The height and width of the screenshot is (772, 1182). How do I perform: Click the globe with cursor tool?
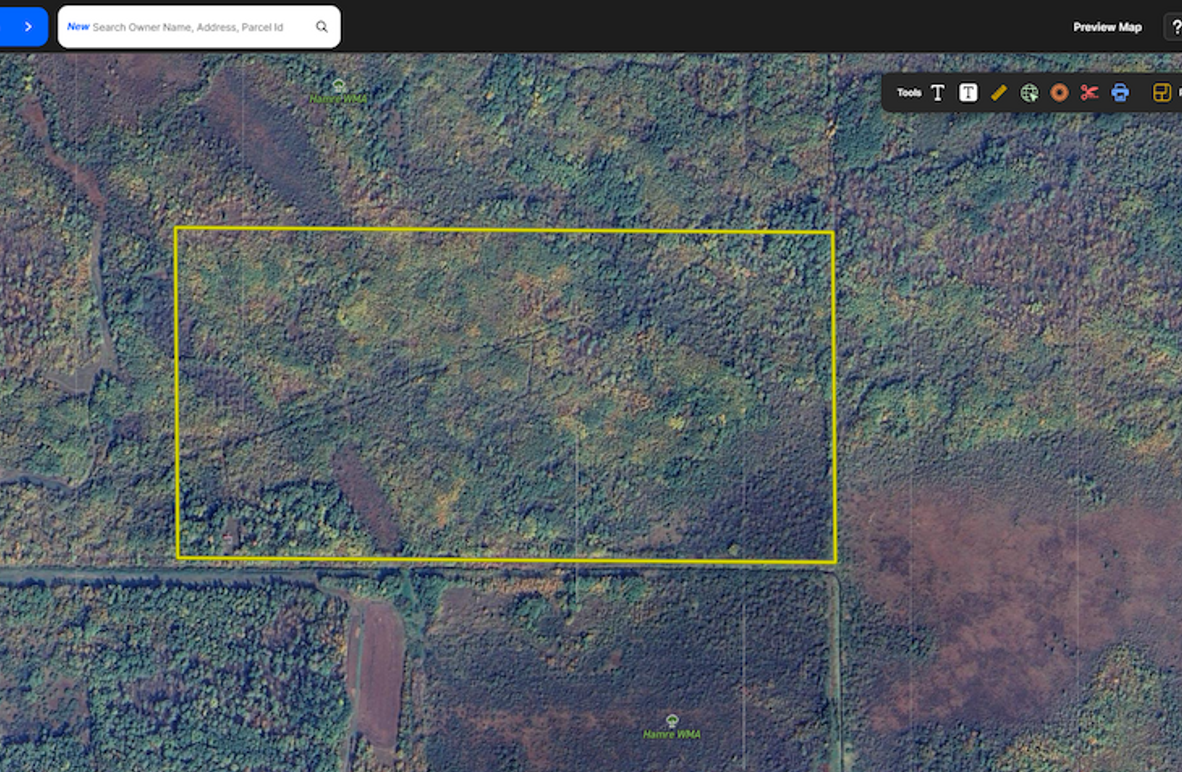1029,93
